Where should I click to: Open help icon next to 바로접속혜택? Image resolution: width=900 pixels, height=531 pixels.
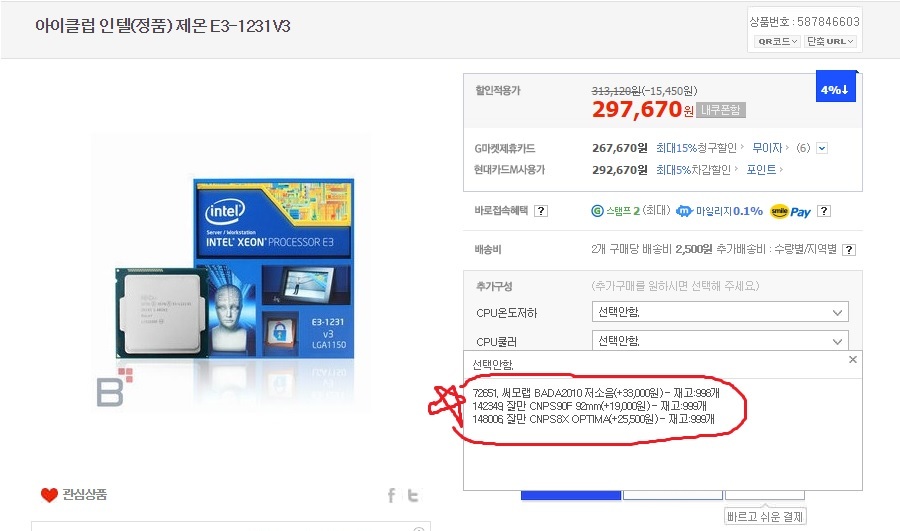pos(541,211)
